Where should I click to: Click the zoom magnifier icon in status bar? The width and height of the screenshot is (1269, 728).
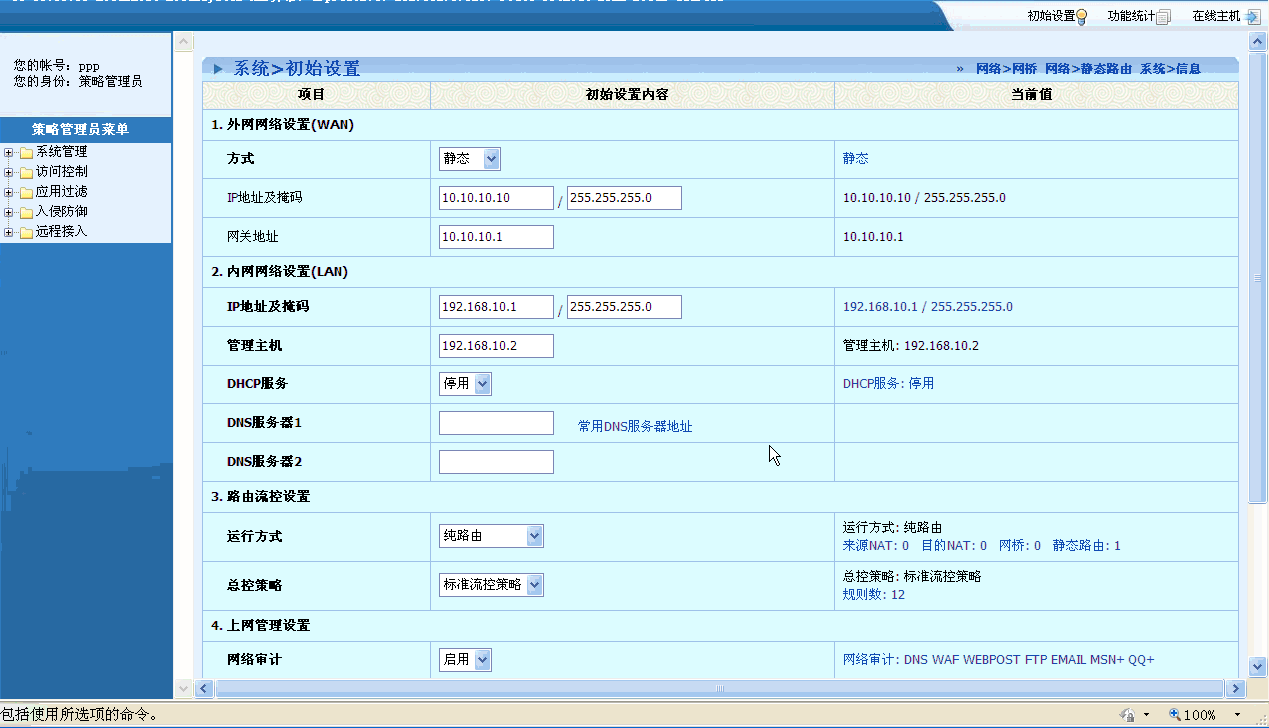coord(1175,715)
